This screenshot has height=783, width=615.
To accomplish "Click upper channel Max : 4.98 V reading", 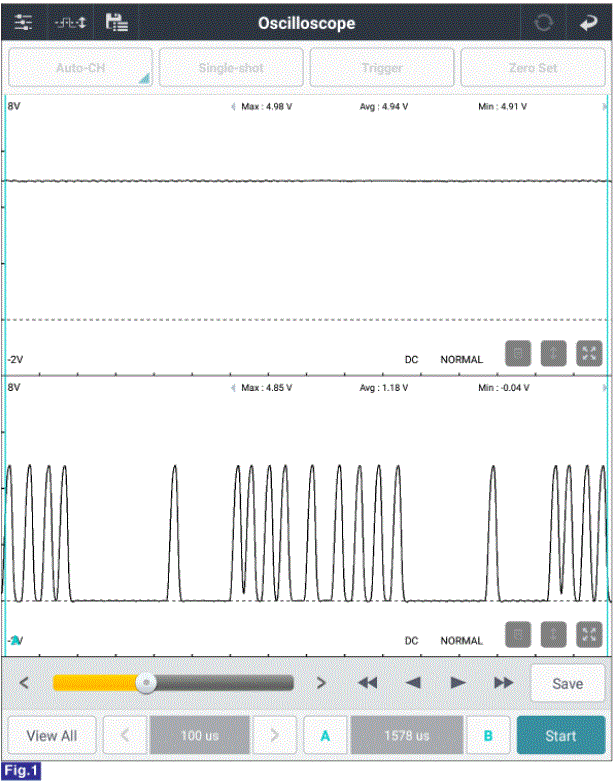I will (x=267, y=106).
